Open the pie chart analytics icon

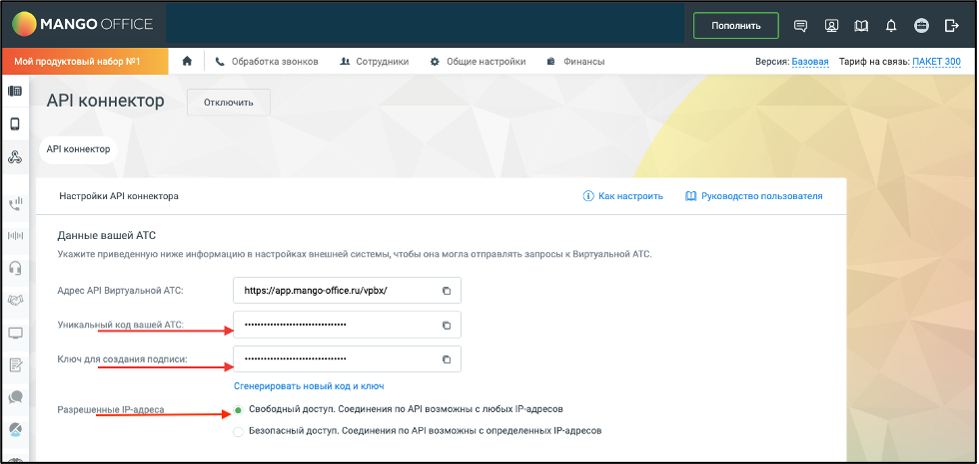[x=15, y=430]
